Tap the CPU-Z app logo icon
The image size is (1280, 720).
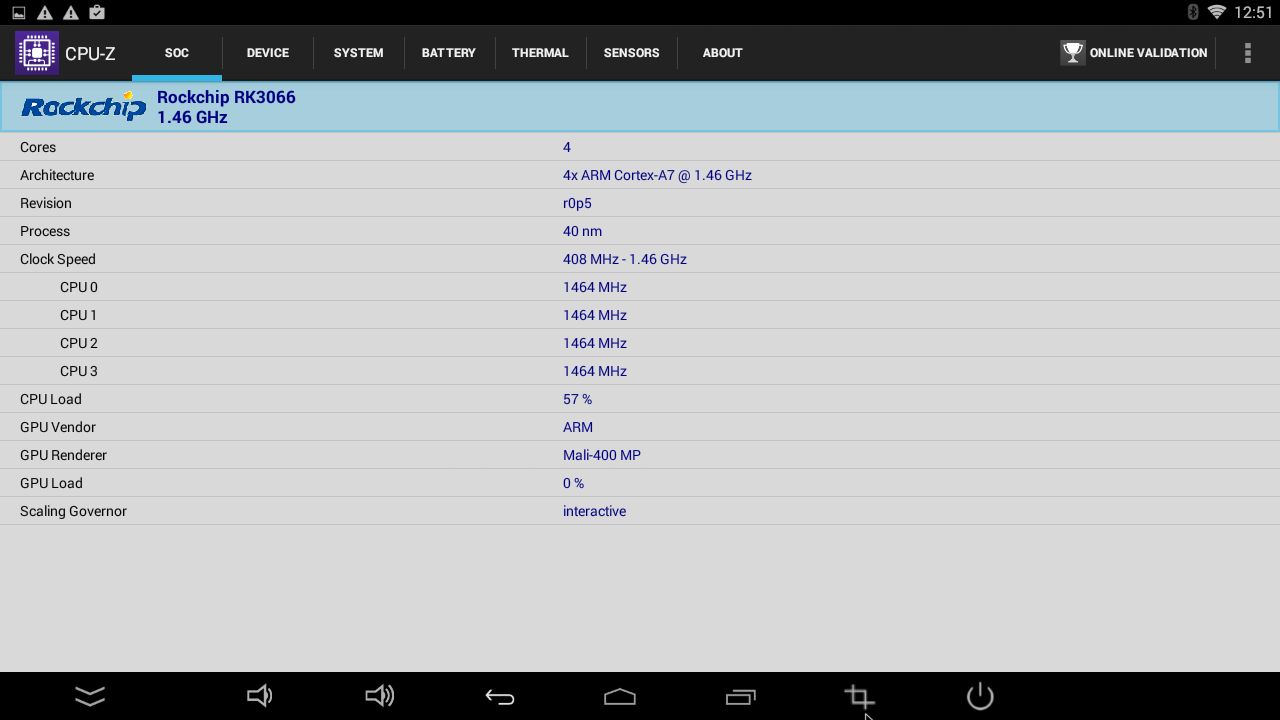(x=37, y=52)
